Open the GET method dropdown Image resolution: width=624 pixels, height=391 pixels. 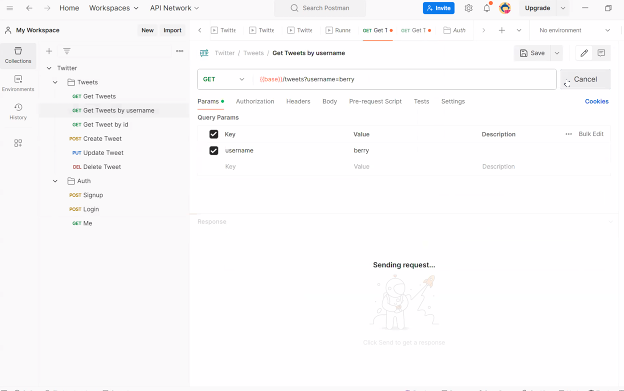coord(224,79)
